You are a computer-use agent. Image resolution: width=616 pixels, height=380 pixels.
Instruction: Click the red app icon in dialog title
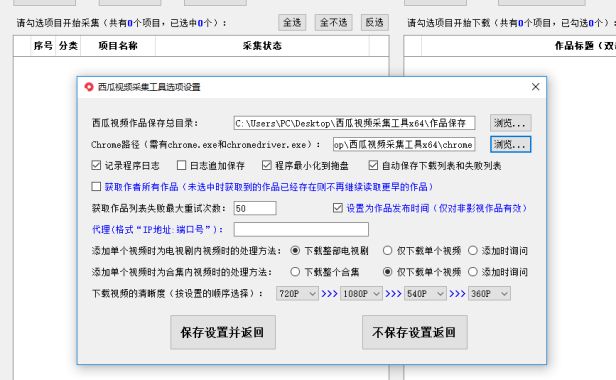click(x=89, y=87)
